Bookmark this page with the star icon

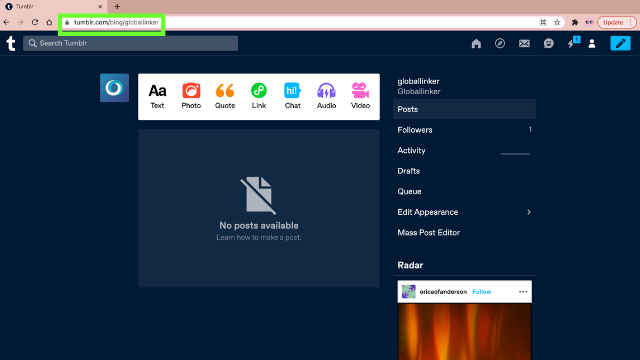point(557,22)
